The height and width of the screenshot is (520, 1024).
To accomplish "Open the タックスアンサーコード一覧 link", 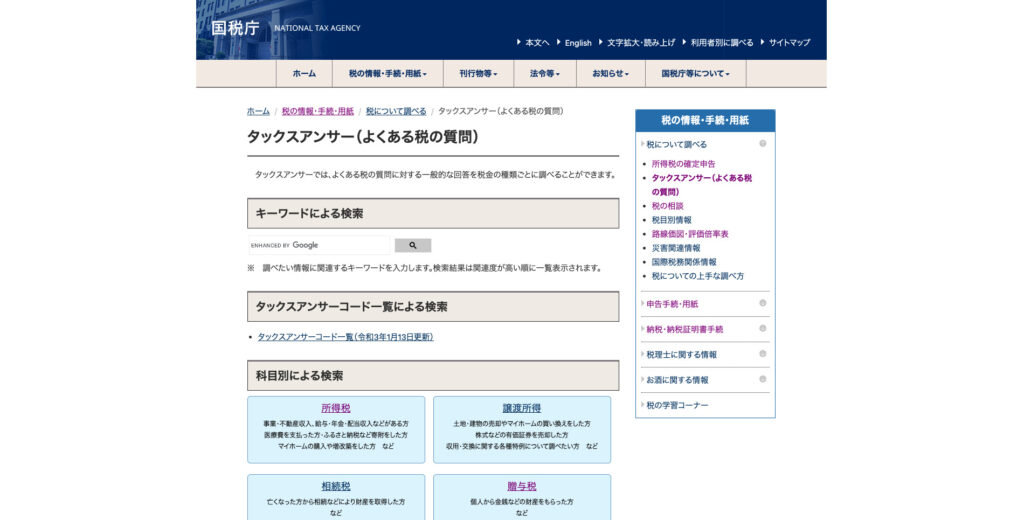I will point(345,337).
